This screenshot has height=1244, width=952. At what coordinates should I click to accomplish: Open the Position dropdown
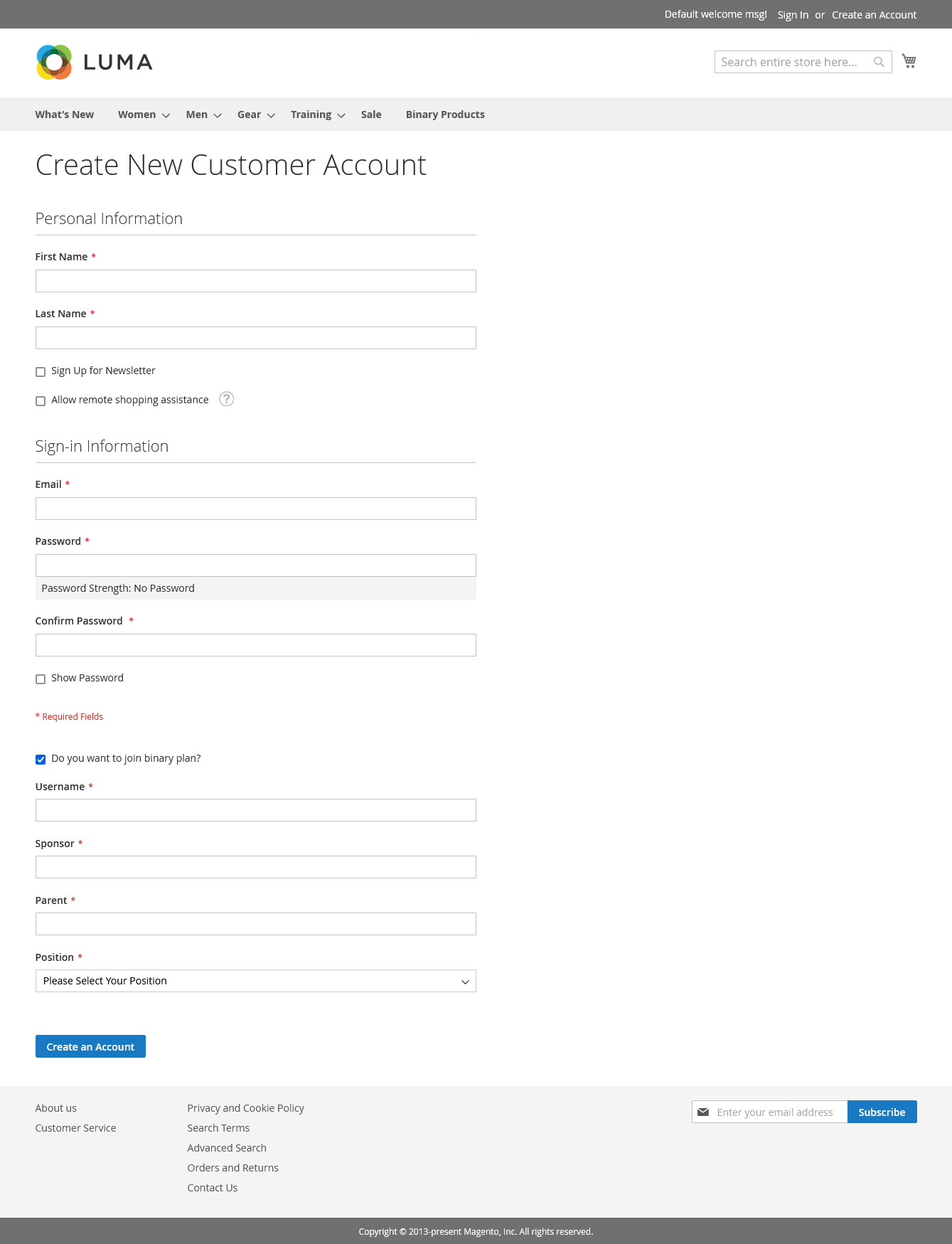255,981
